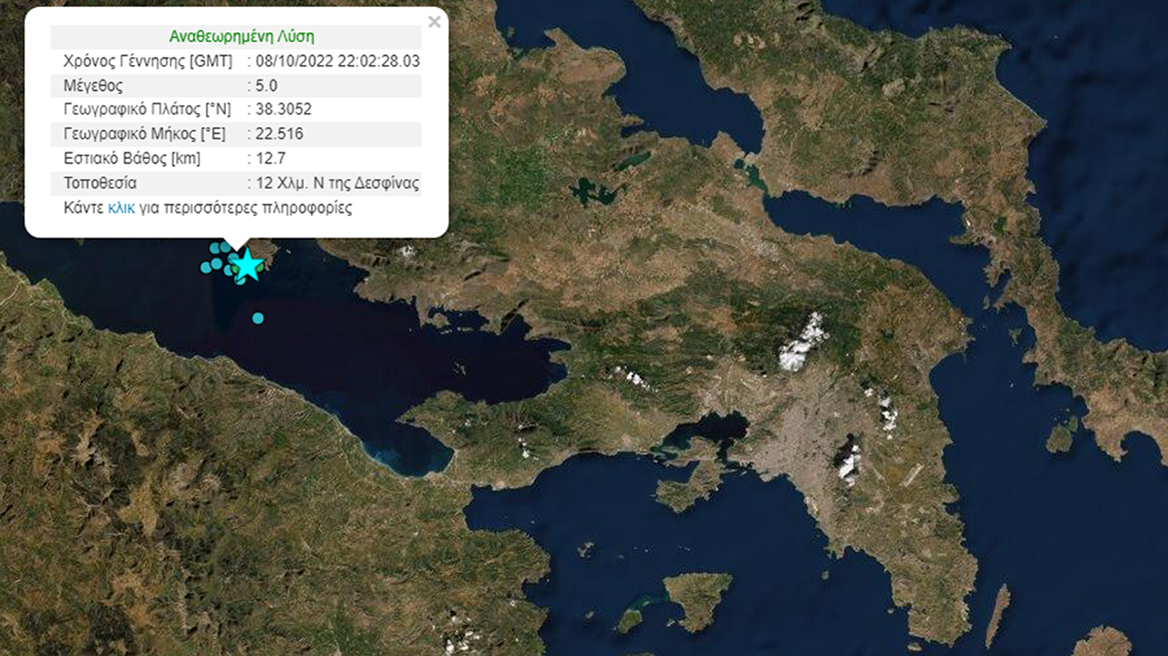Select the 'Εστιακό Βάθος [km]' label
The width and height of the screenshot is (1168, 656).
(132, 159)
